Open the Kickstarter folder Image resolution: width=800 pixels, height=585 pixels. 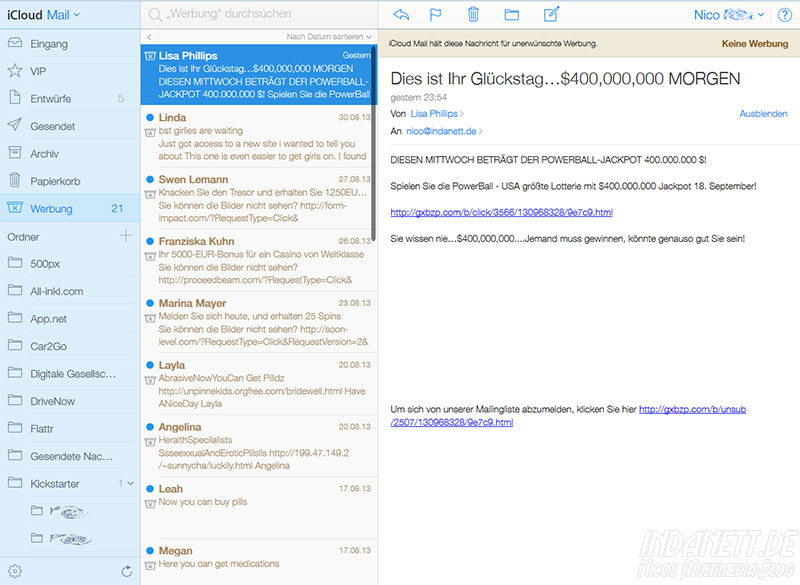pos(70,484)
